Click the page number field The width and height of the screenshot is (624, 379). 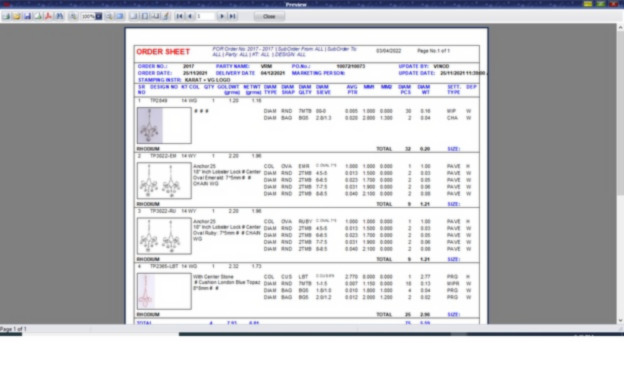(205, 16)
